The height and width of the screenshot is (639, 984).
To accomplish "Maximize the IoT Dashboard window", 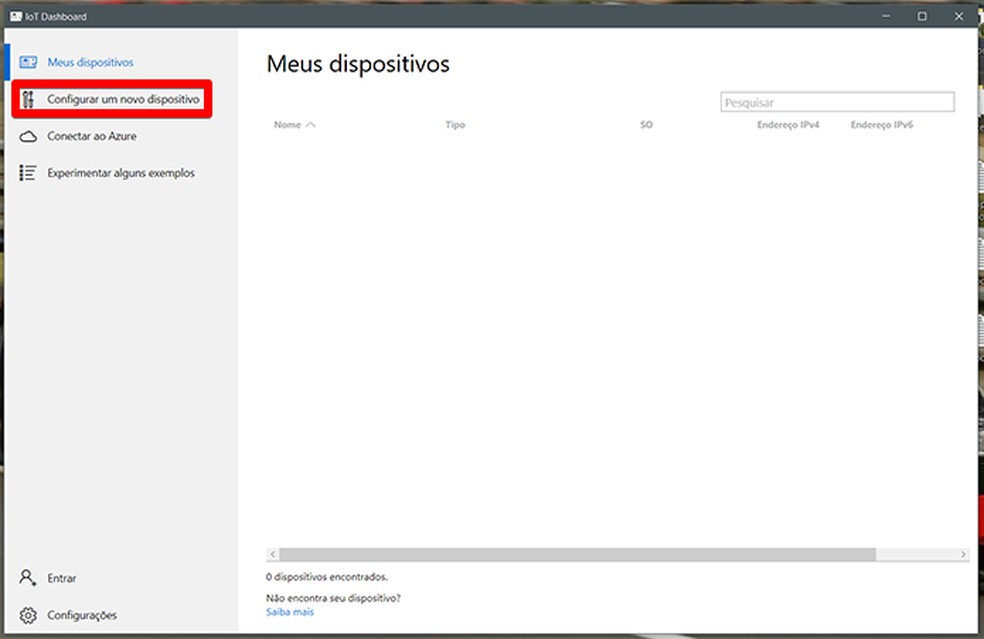I will tap(922, 16).
